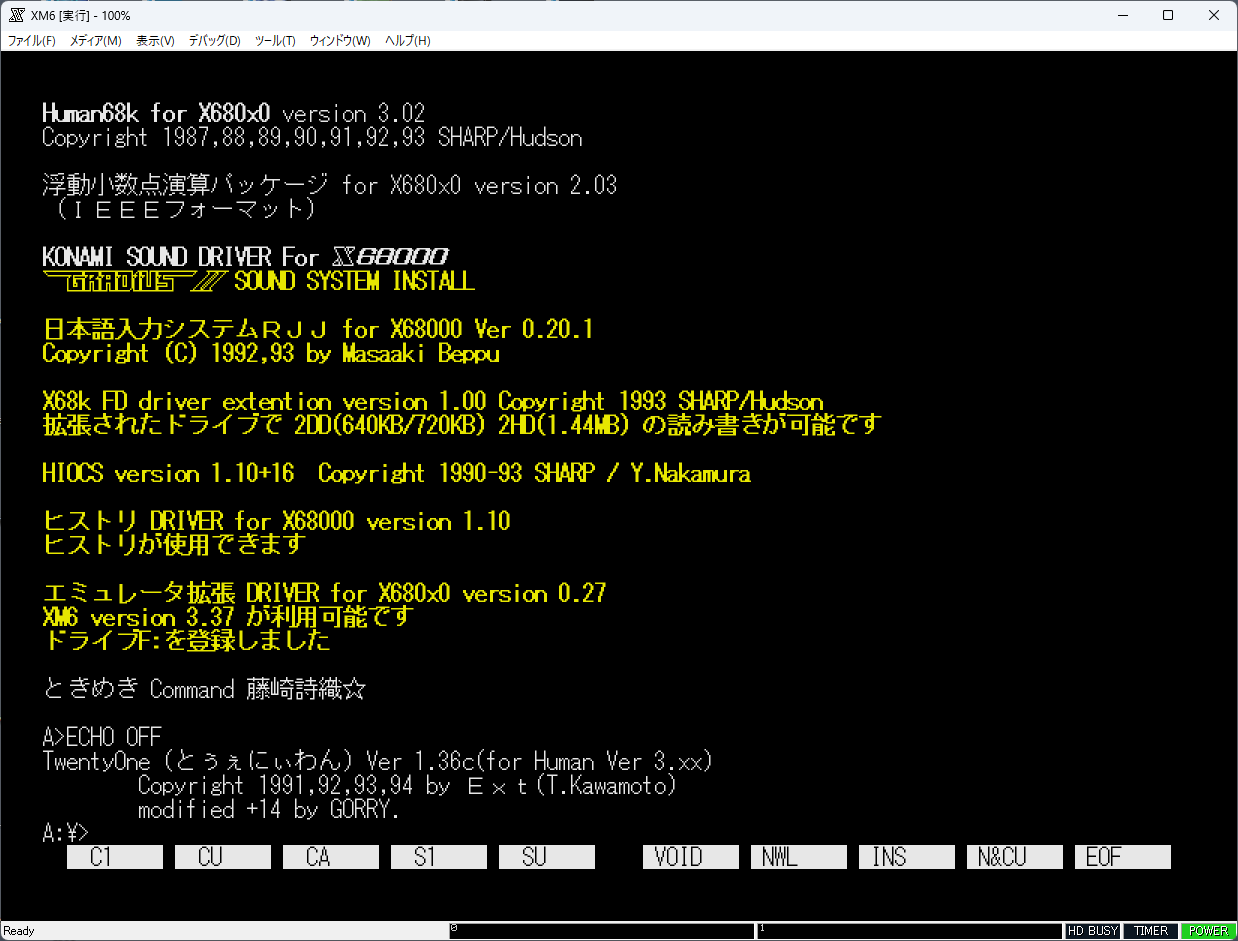1238x941 pixels.
Task: Click the C1 function key label
Action: 114,857
